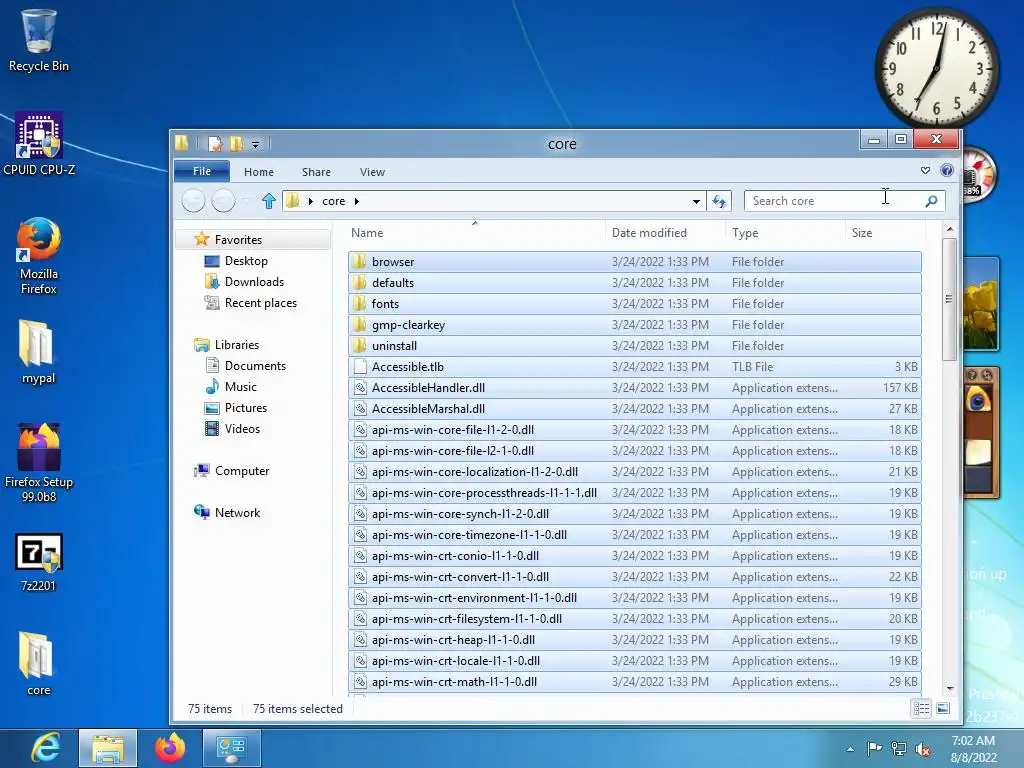This screenshot has height=768, width=1024.
Task: Select Computer in navigation pane
Action: tap(241, 470)
